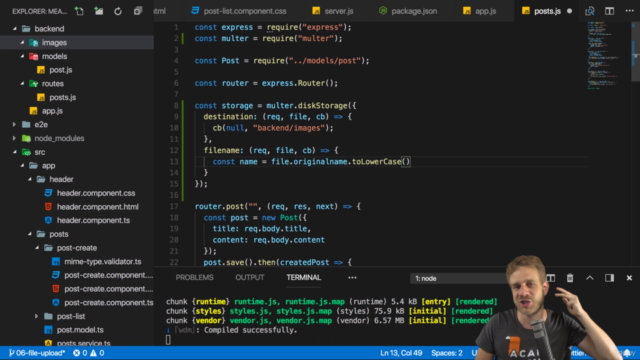Open header.component.css file

point(96,193)
